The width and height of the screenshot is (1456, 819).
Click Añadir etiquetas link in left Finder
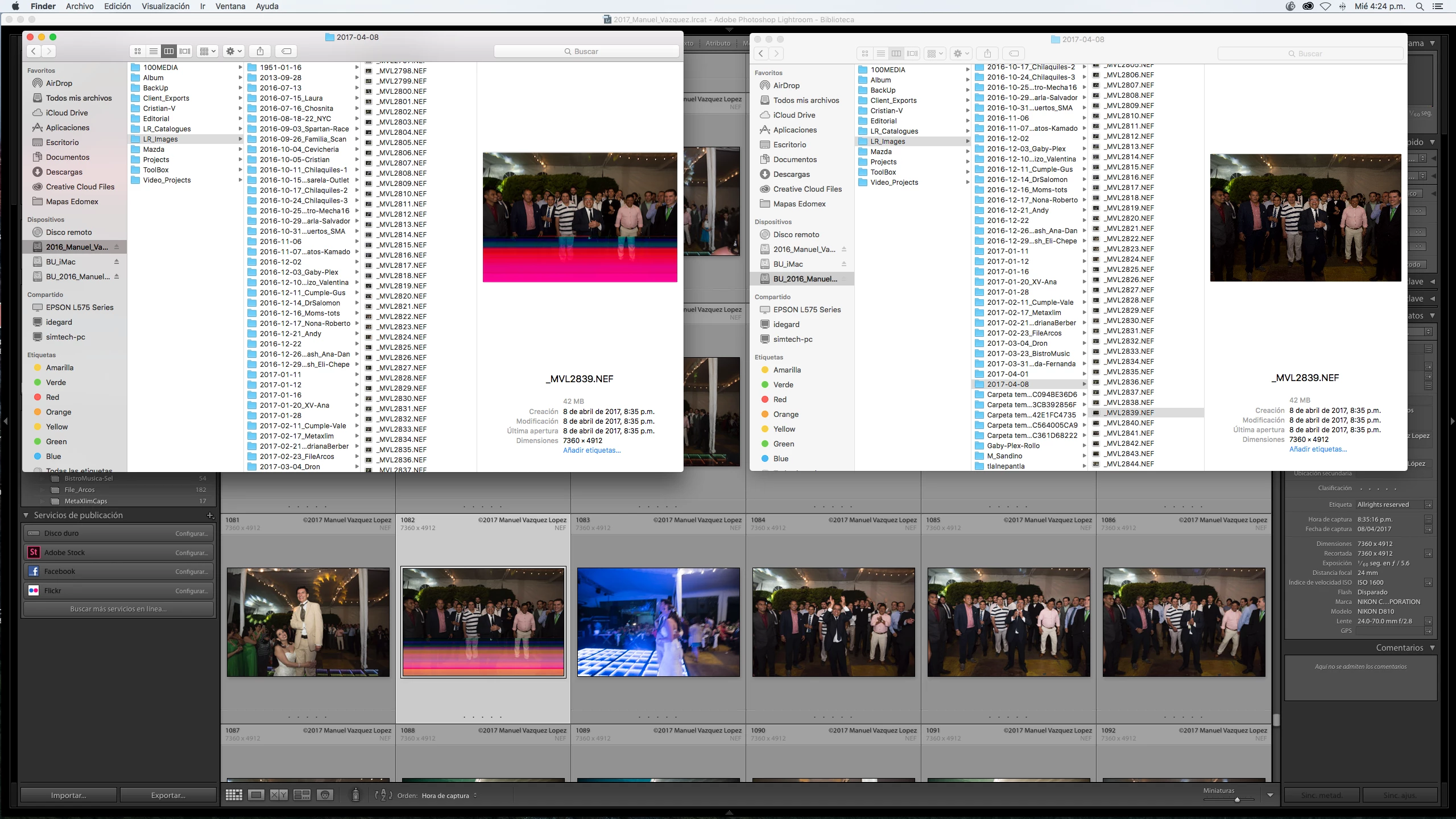click(591, 450)
